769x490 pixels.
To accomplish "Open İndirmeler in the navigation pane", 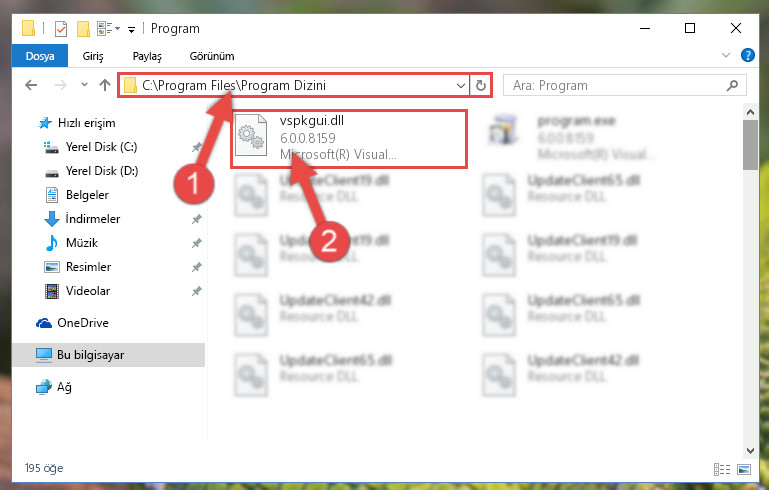I will coord(93,219).
